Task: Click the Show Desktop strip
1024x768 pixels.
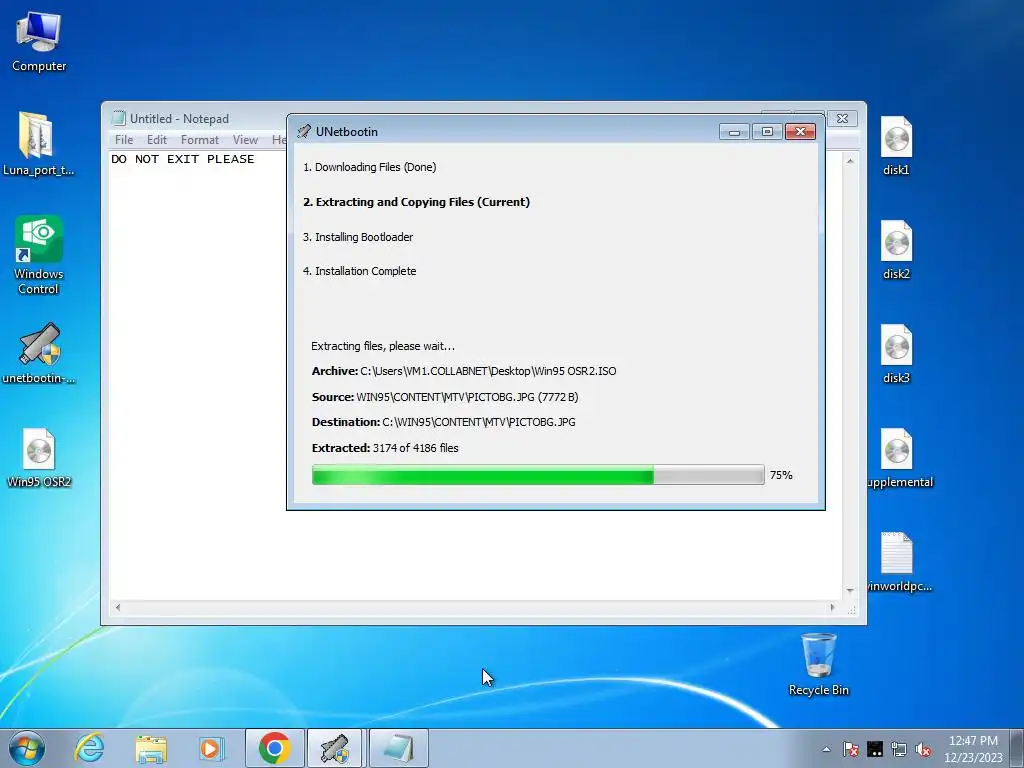Action: click(1017, 748)
